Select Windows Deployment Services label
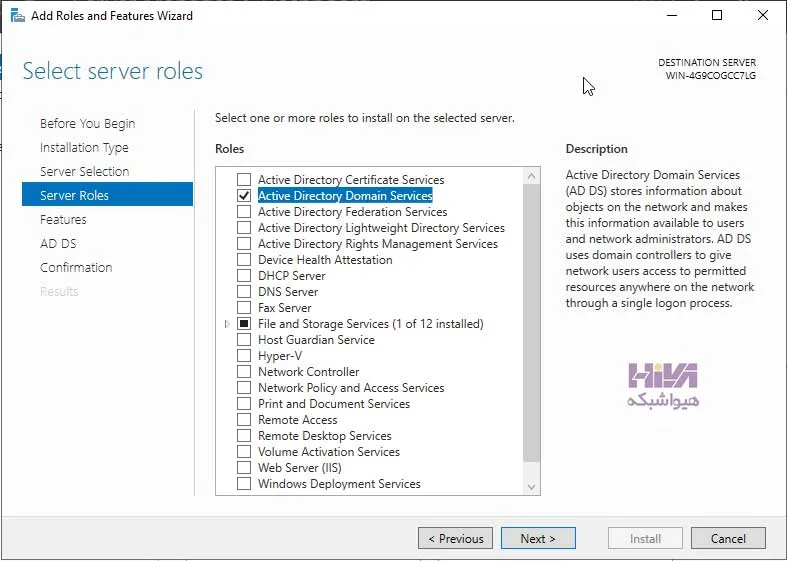This screenshot has width=787, height=561. (x=339, y=484)
